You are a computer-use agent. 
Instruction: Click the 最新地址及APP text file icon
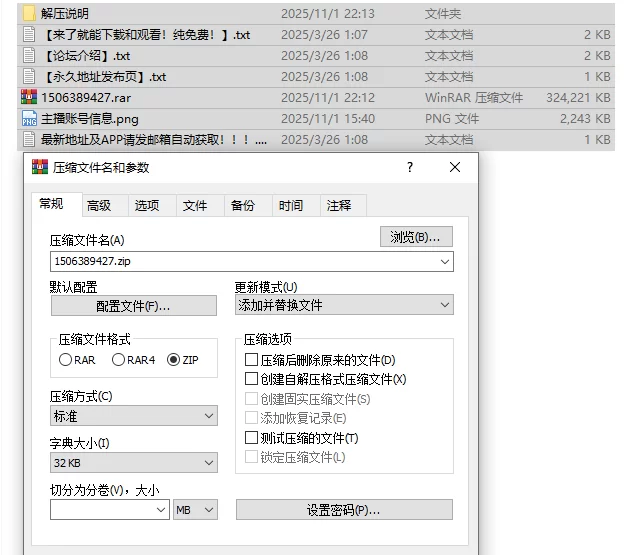(29, 140)
